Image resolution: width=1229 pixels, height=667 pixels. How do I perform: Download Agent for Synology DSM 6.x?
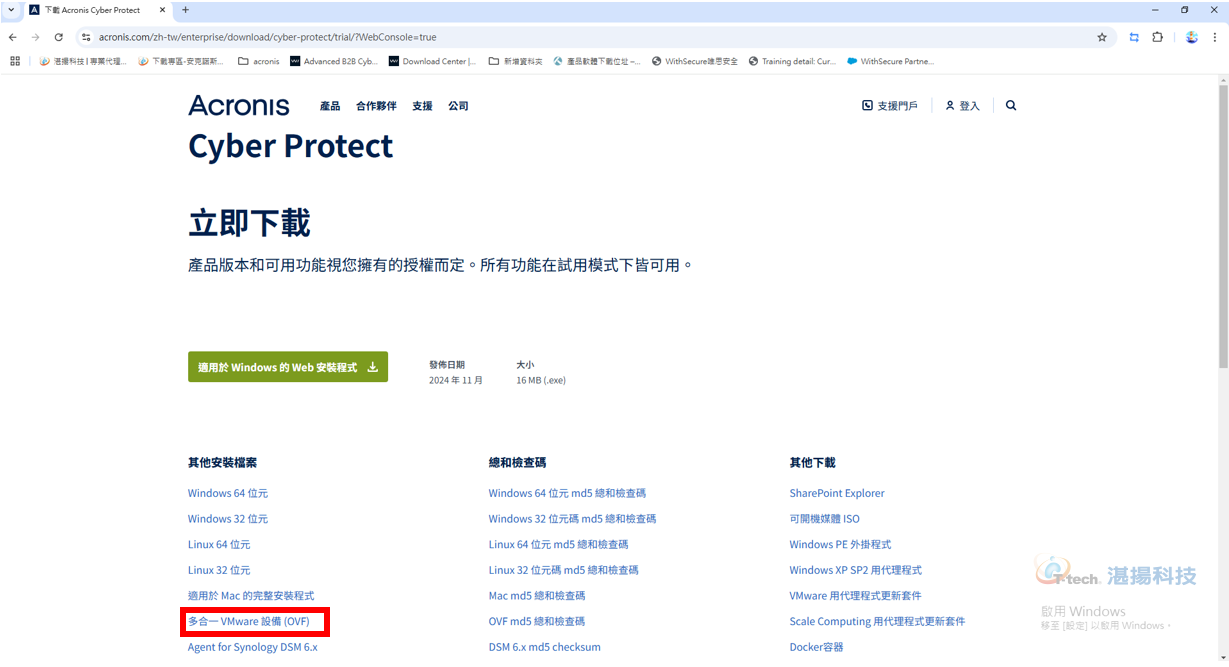tap(253, 647)
